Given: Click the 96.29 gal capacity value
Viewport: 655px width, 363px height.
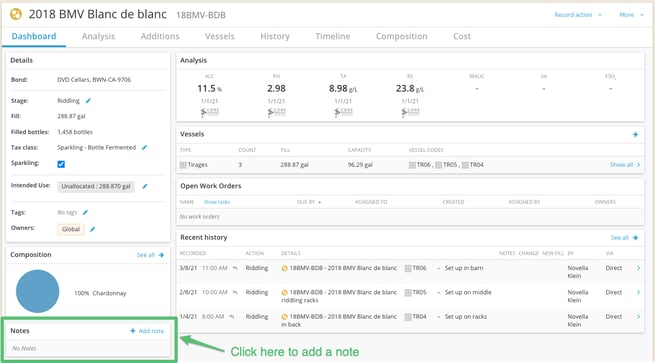Looking at the screenshot, I should click(x=360, y=165).
